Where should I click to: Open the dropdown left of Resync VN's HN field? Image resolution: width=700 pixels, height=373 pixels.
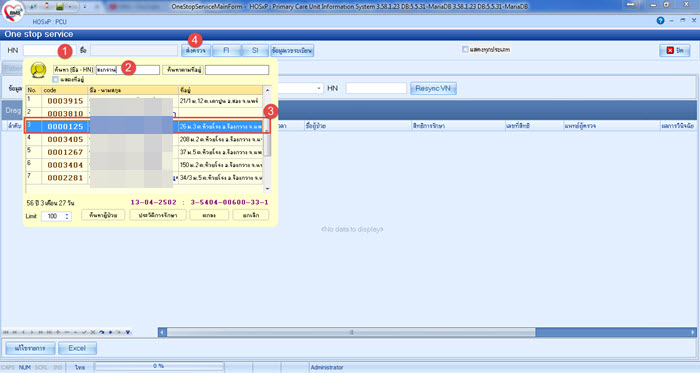click(x=319, y=88)
